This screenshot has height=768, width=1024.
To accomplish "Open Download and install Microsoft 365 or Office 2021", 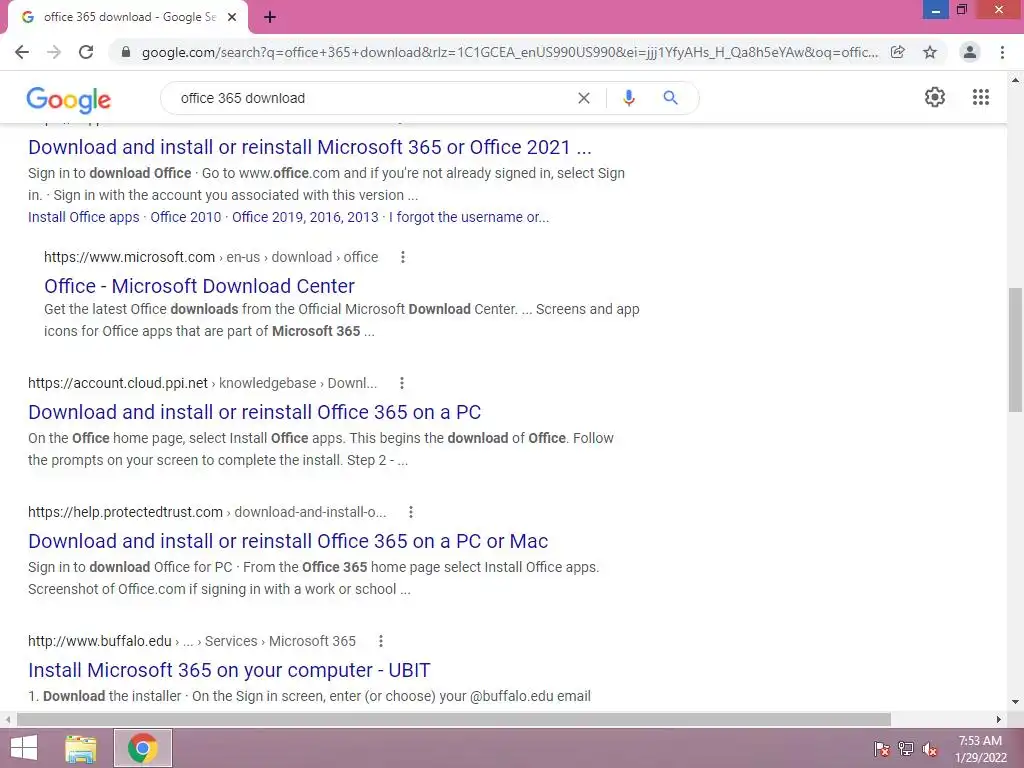I will pyautogui.click(x=310, y=147).
